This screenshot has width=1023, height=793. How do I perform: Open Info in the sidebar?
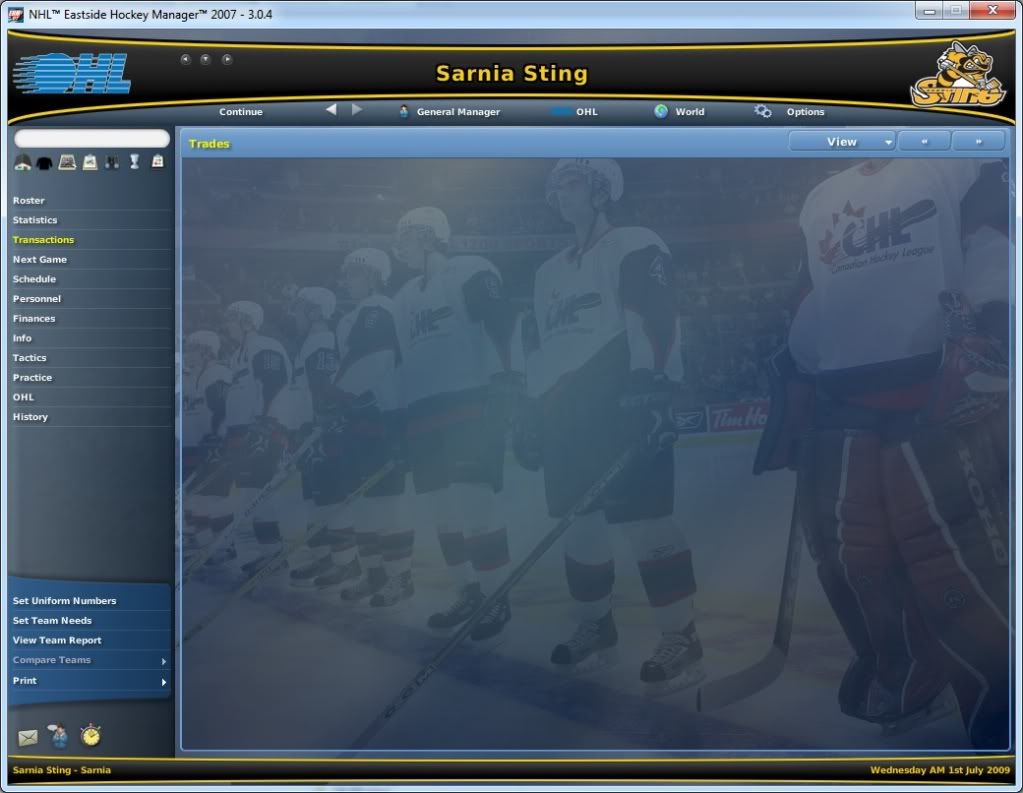click(x=22, y=338)
